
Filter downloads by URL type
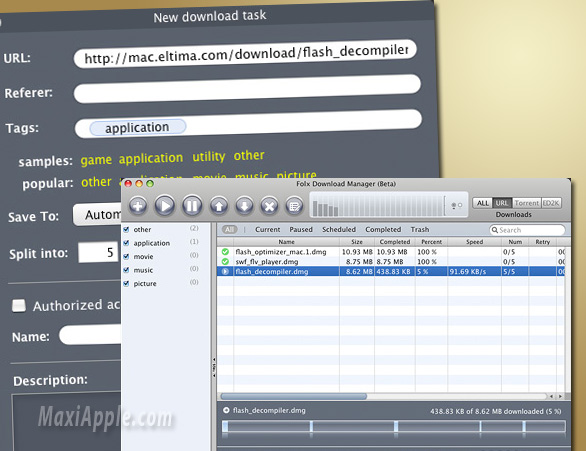tap(502, 203)
